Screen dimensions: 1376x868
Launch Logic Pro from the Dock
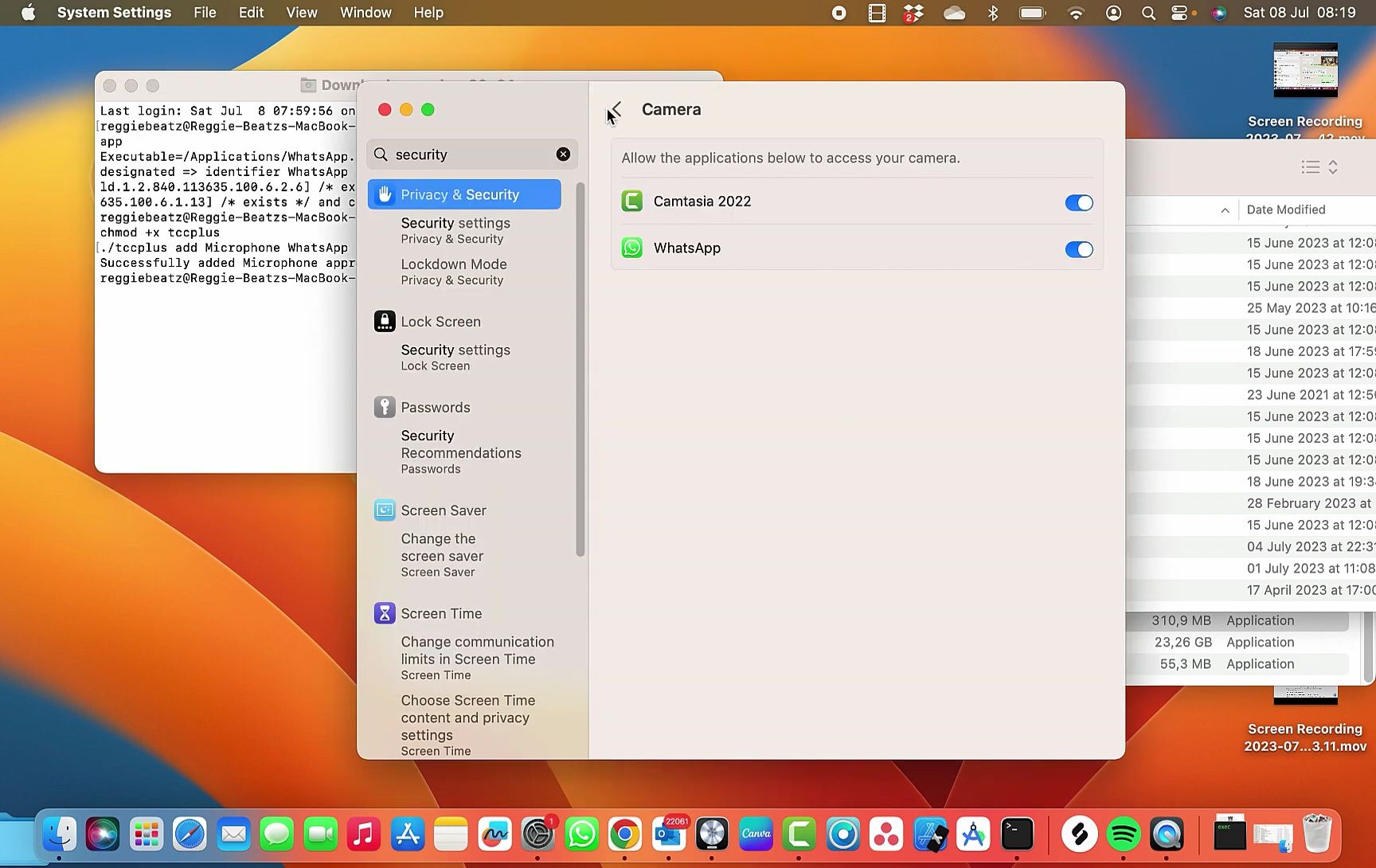(712, 835)
